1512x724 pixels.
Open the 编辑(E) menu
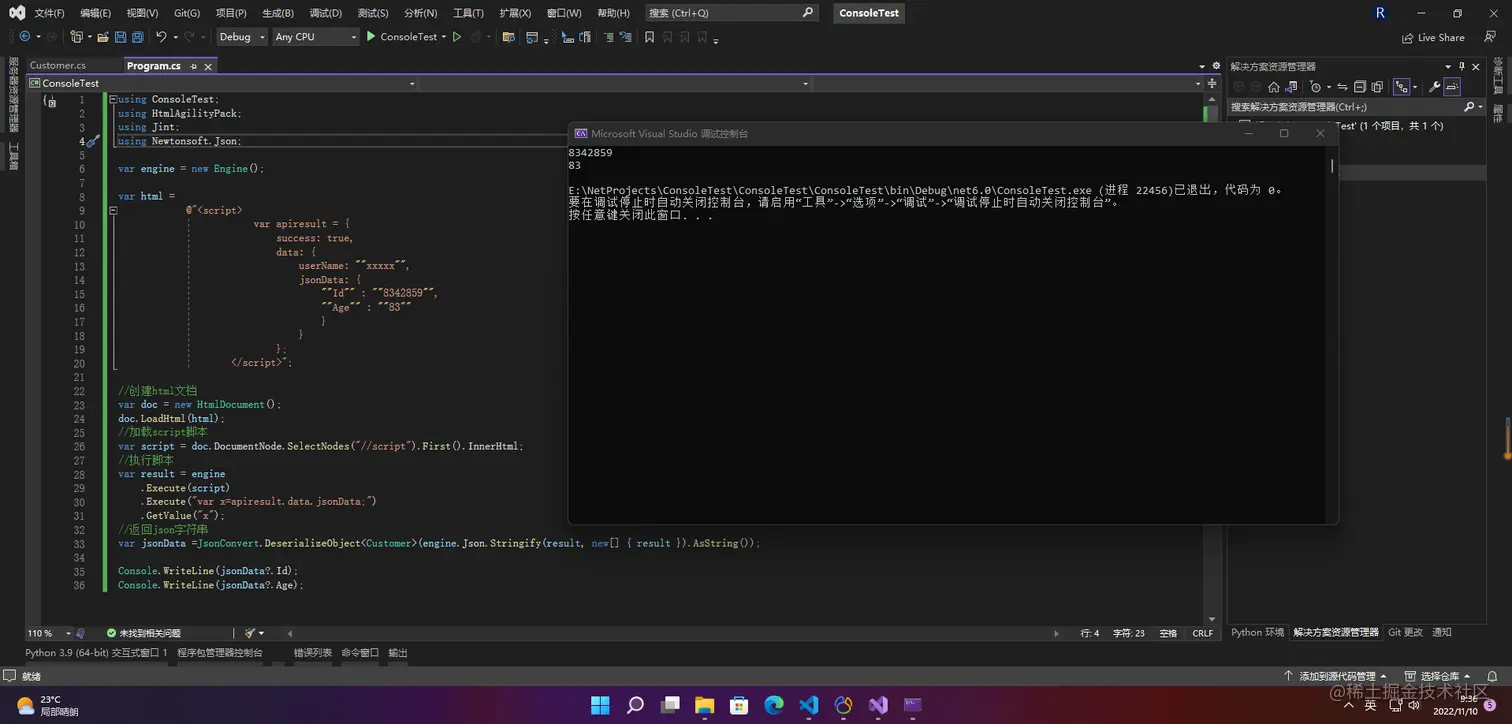(95, 13)
